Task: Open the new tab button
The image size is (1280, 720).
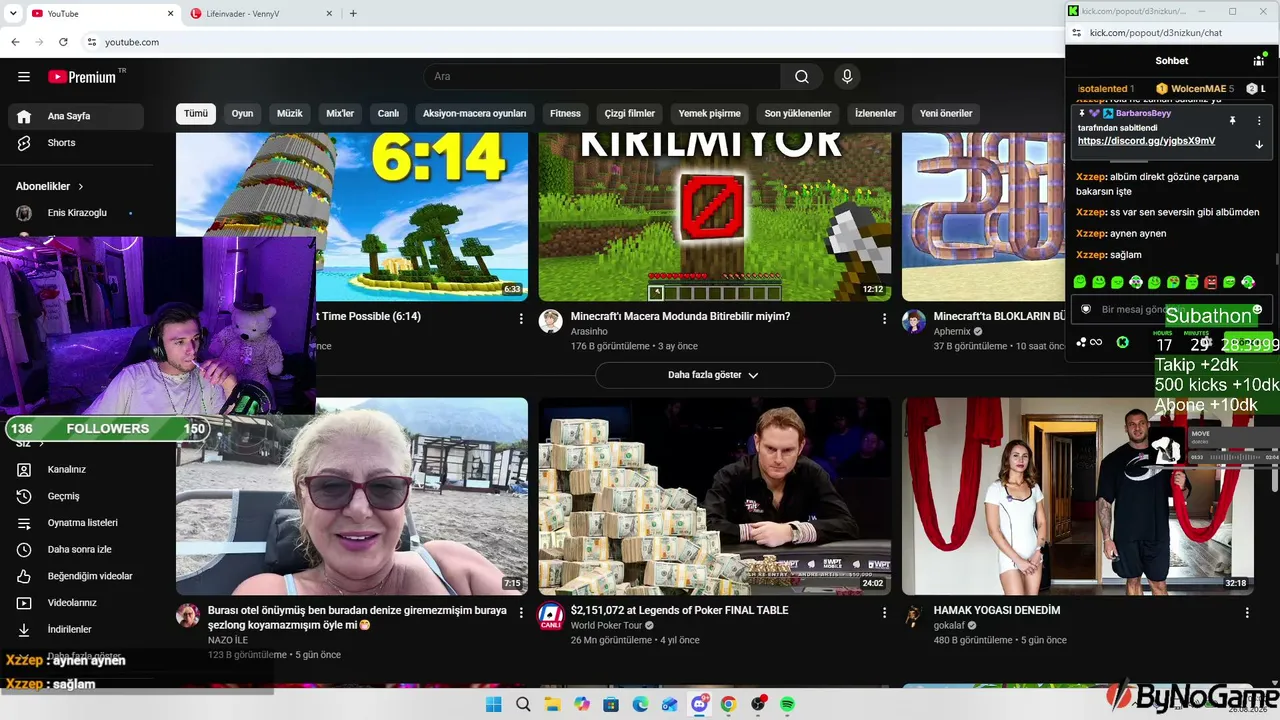Action: pos(353,13)
